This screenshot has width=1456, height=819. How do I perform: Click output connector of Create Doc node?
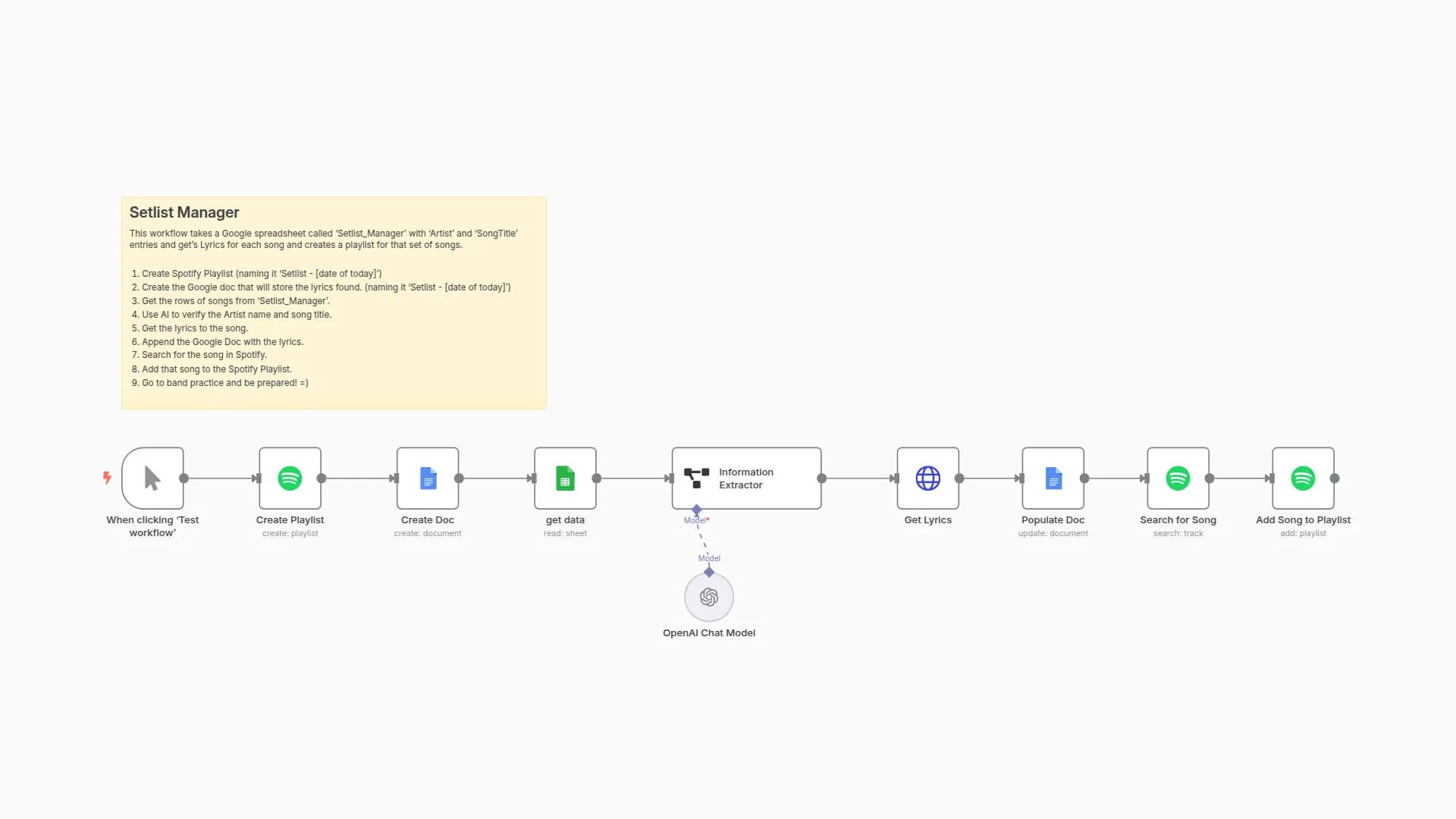[x=459, y=479]
